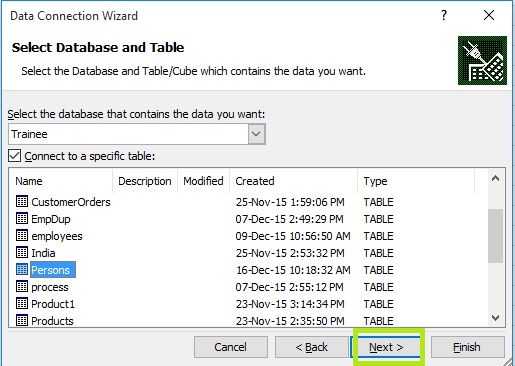Click the help question mark icon

click(444, 15)
